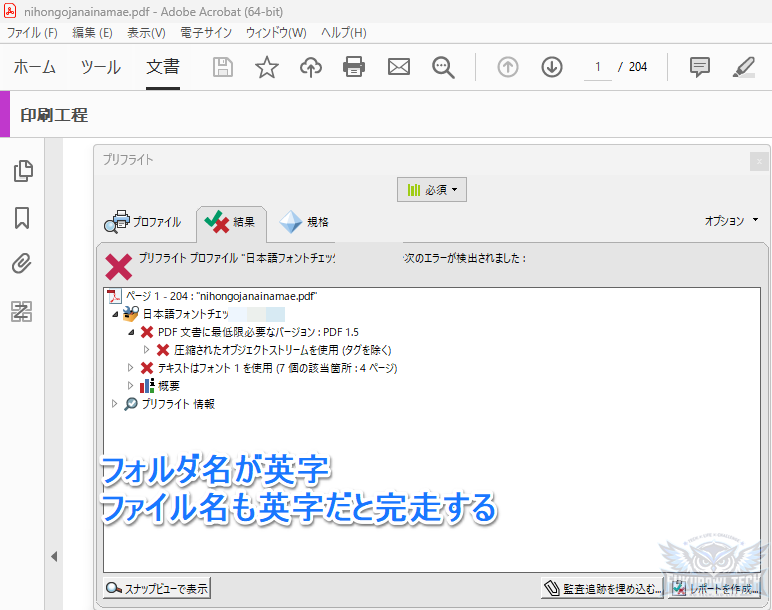Click the upload to cloud icon
Viewport: 772px width, 610px height.
click(x=311, y=67)
